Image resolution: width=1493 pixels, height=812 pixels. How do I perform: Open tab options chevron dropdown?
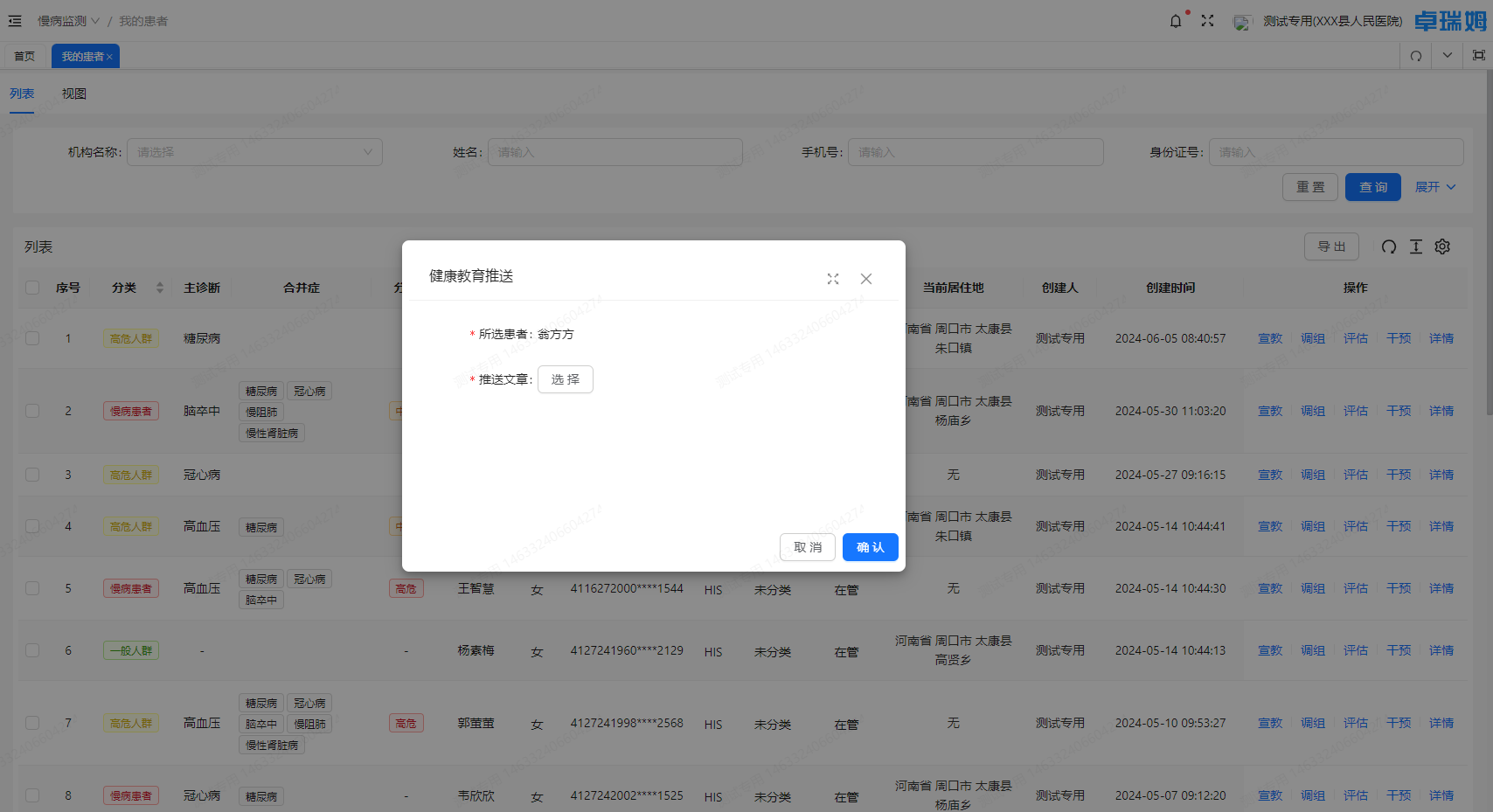tap(1448, 55)
